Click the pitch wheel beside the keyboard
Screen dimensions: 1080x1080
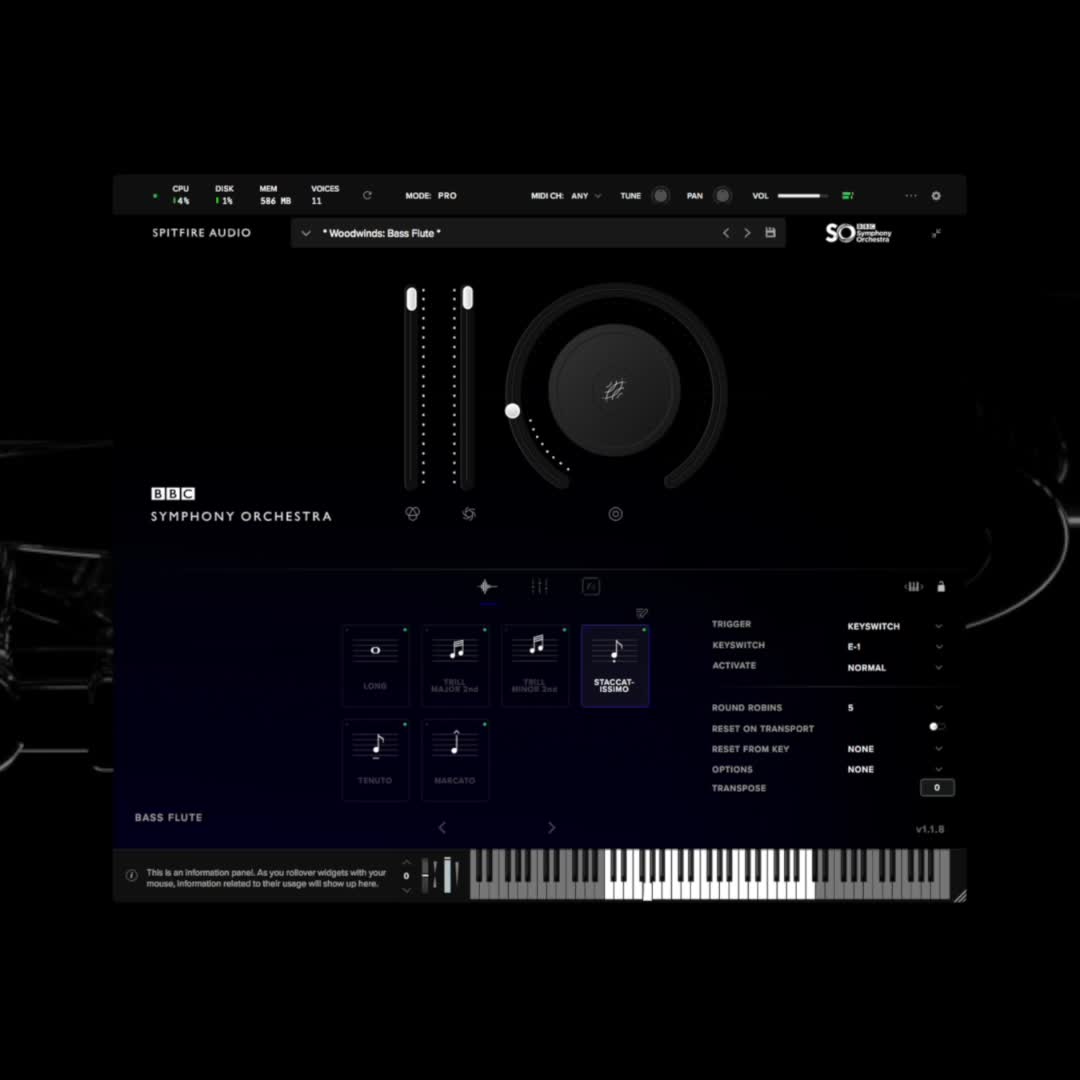[425, 875]
